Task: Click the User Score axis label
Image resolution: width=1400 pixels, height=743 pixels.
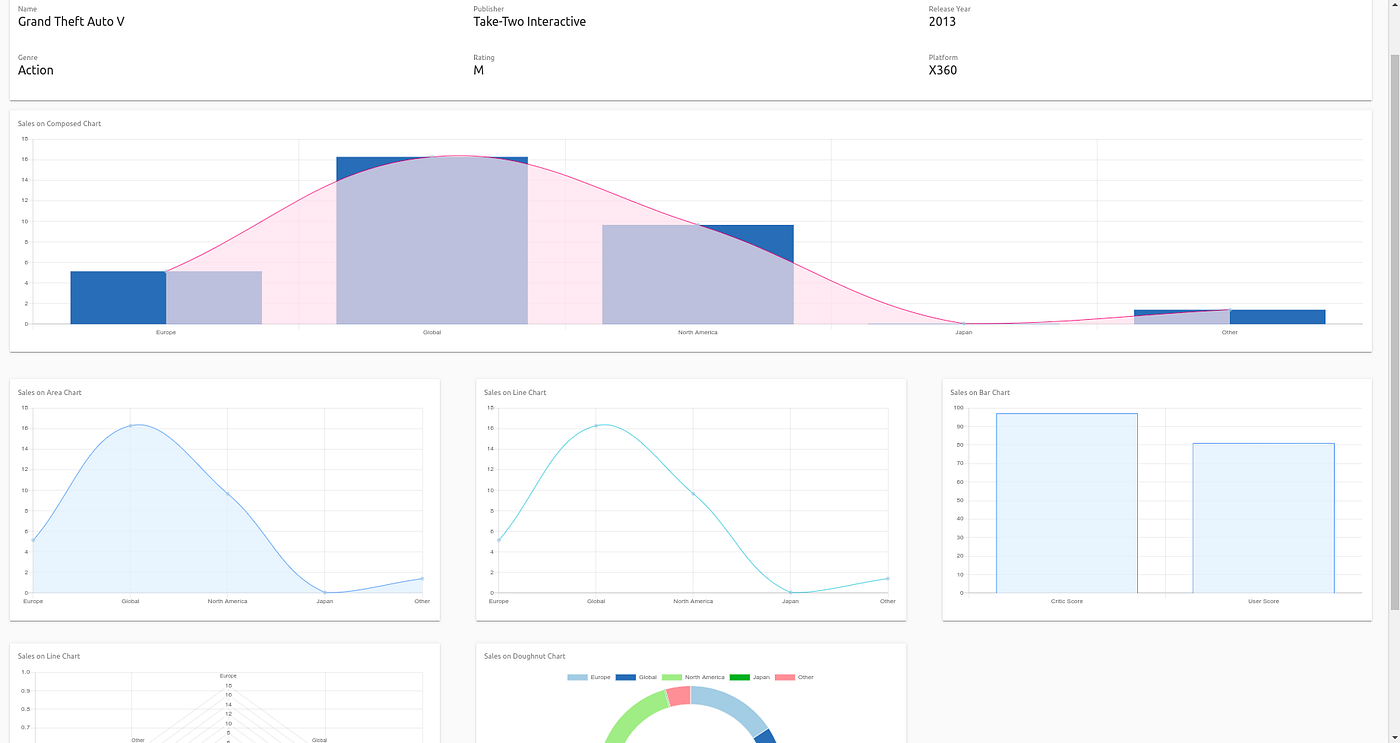Action: [1263, 601]
